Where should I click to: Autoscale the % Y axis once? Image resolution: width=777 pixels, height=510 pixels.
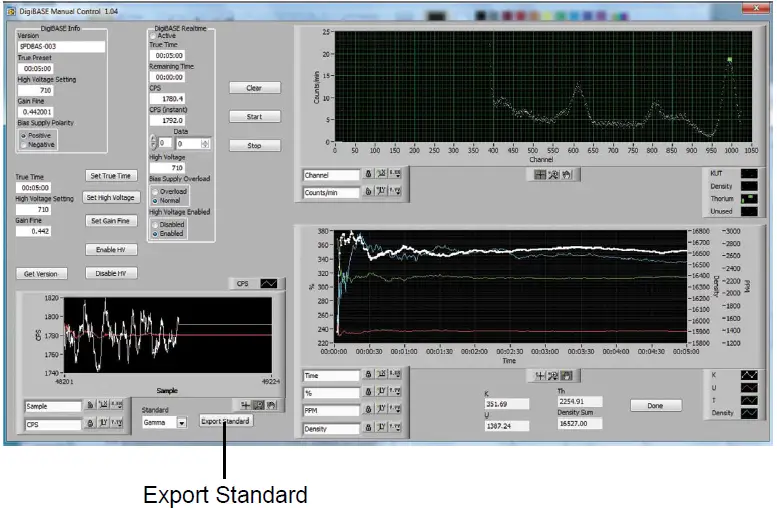(x=381, y=392)
